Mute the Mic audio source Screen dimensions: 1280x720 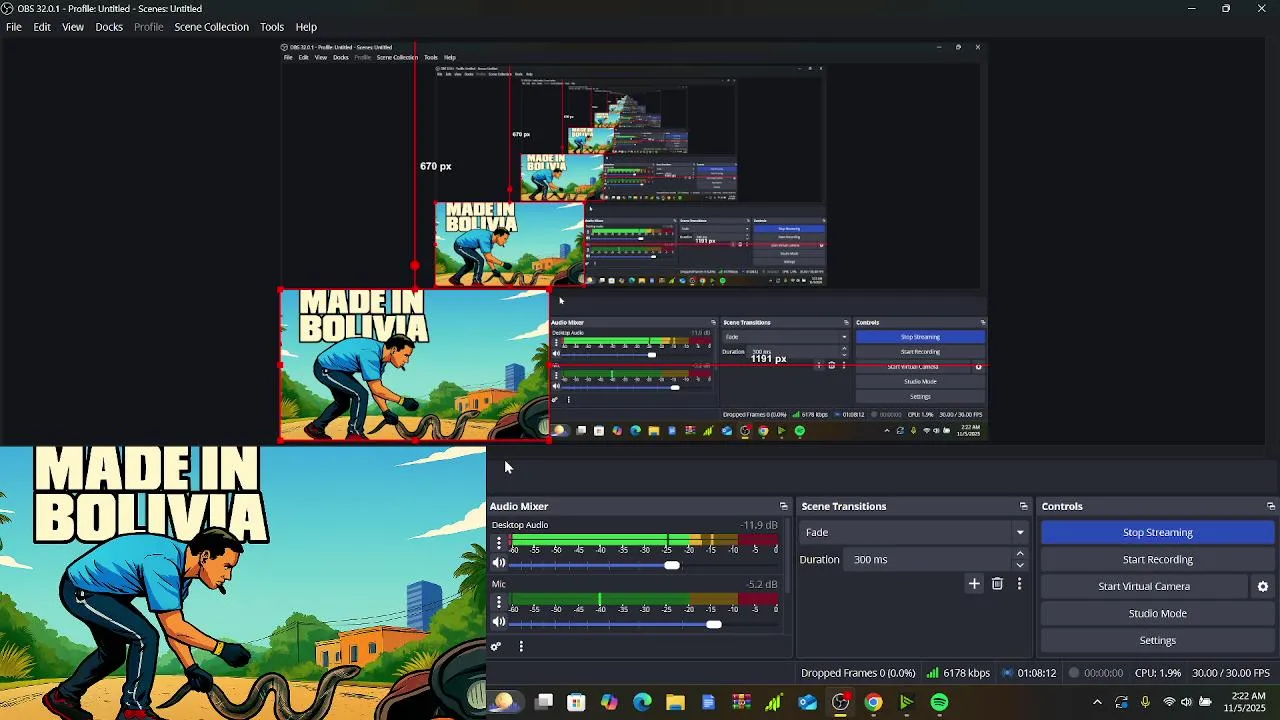pos(499,622)
